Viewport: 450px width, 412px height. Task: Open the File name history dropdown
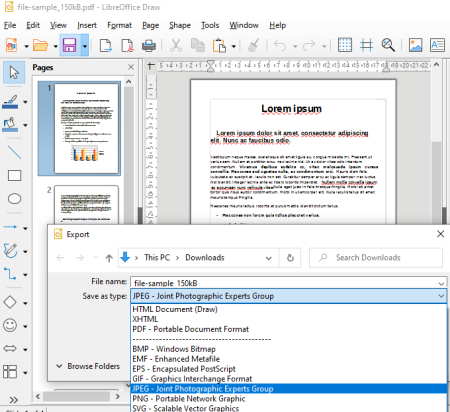441,283
